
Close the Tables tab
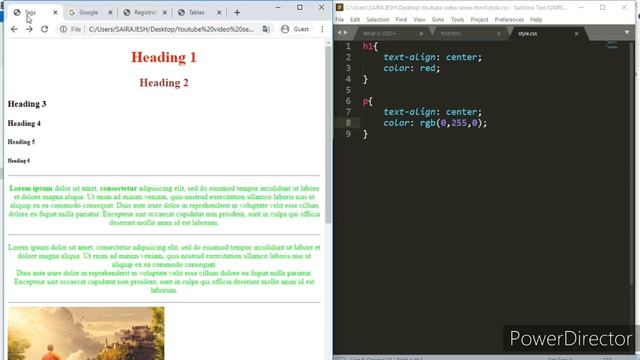[x=219, y=13]
